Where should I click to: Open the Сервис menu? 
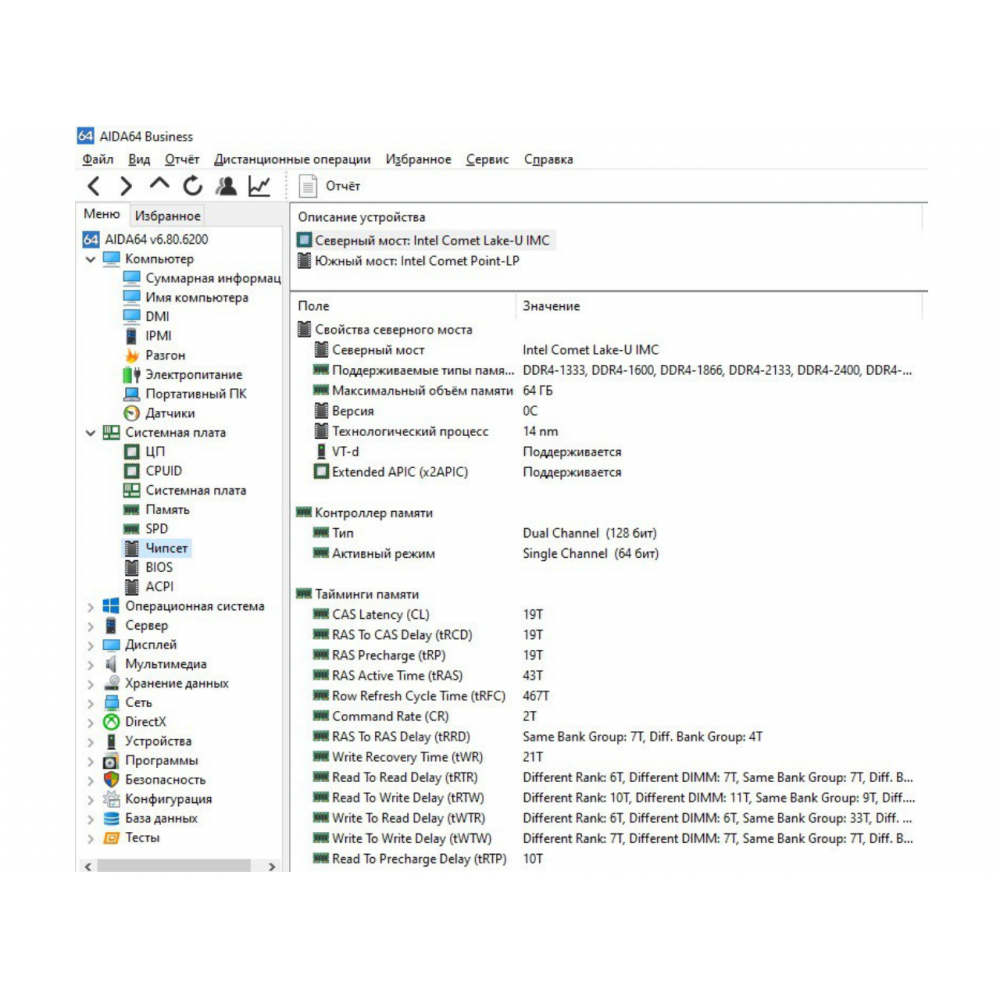coord(487,159)
